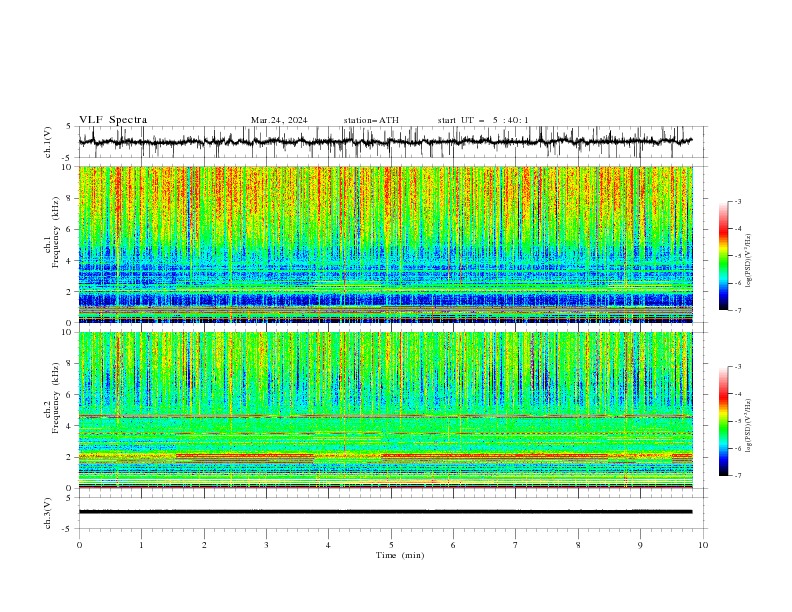The height and width of the screenshot is (612, 792).
Task: Click inside the ch.2 spectrogram plot
Action: 386,410
